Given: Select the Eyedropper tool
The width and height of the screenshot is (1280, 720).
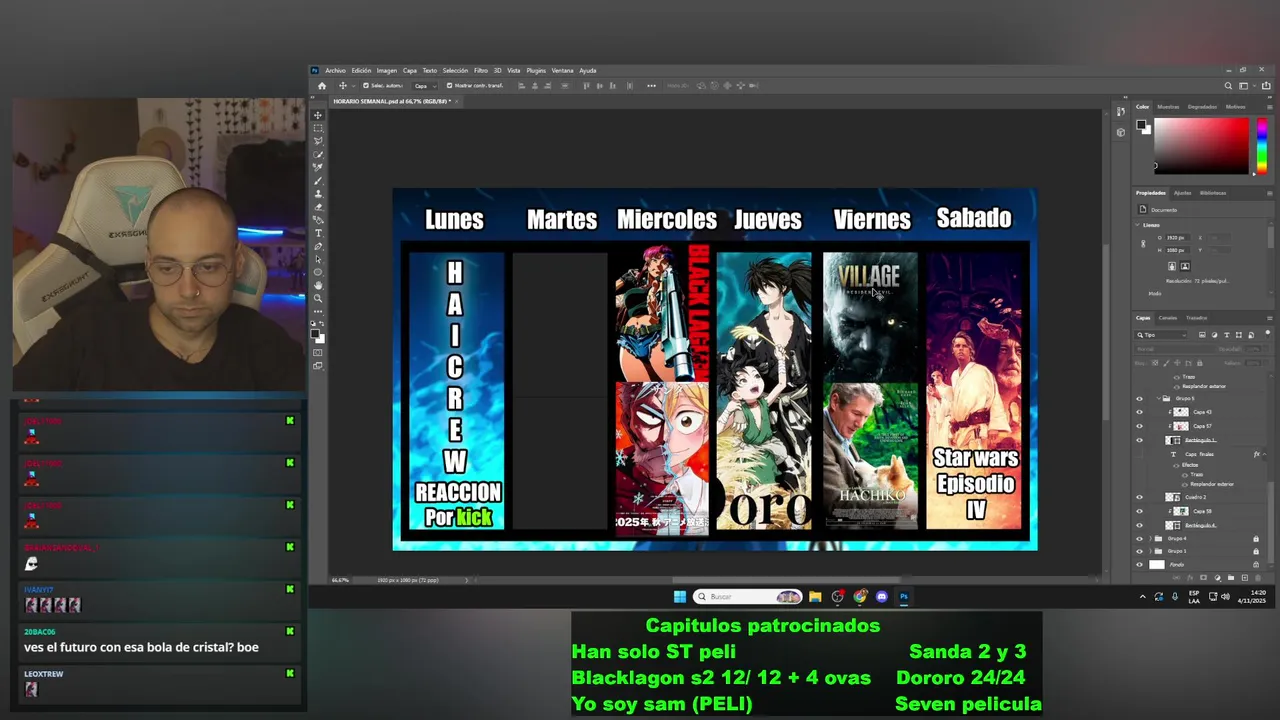Looking at the screenshot, I should click(318, 167).
